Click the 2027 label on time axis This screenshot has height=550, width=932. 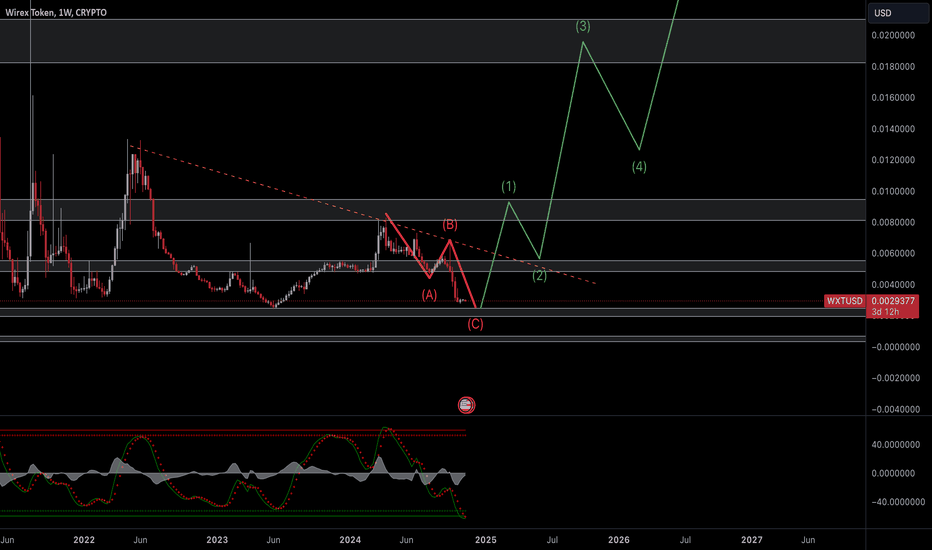tap(752, 540)
